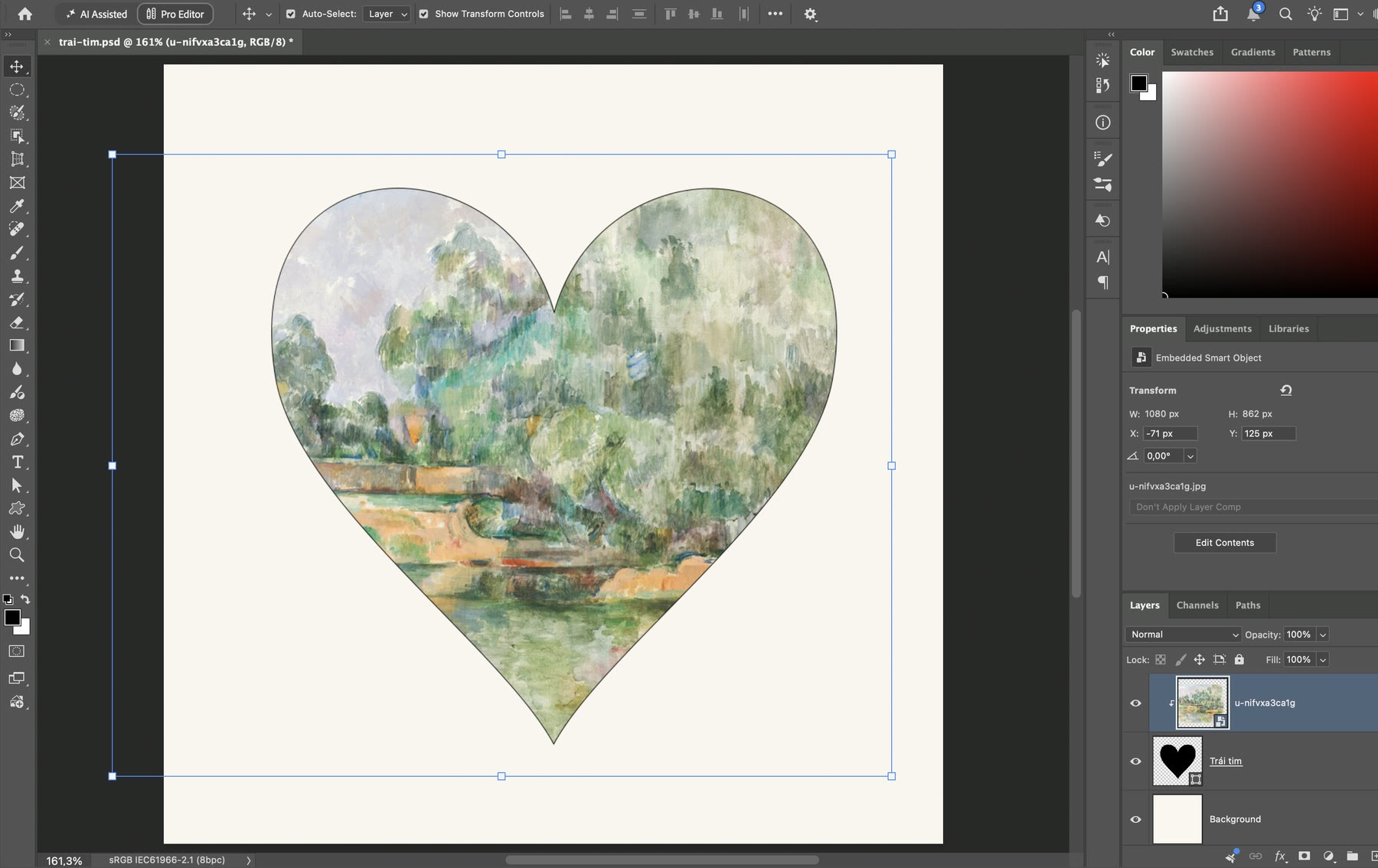Open the Normal blend mode dropdown
The height and width of the screenshot is (868, 1378).
(x=1183, y=635)
